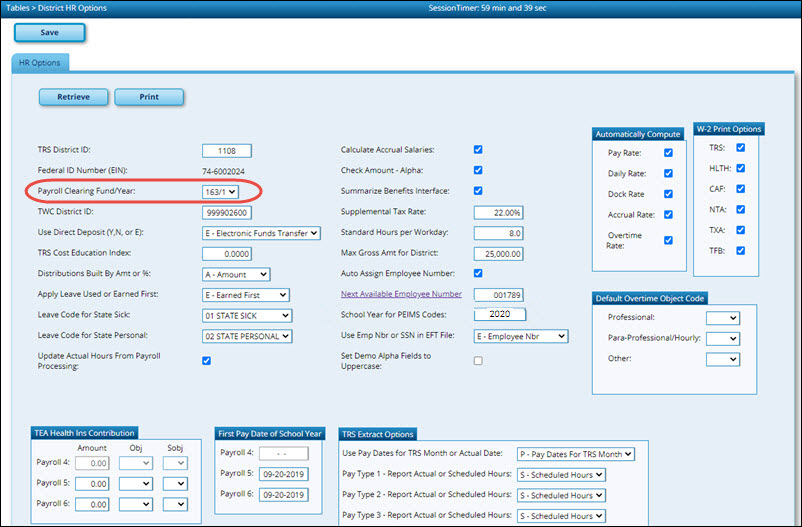Select the Payroll 5 first pay date field
This screenshot has width=802, height=527.
[x=285, y=474]
